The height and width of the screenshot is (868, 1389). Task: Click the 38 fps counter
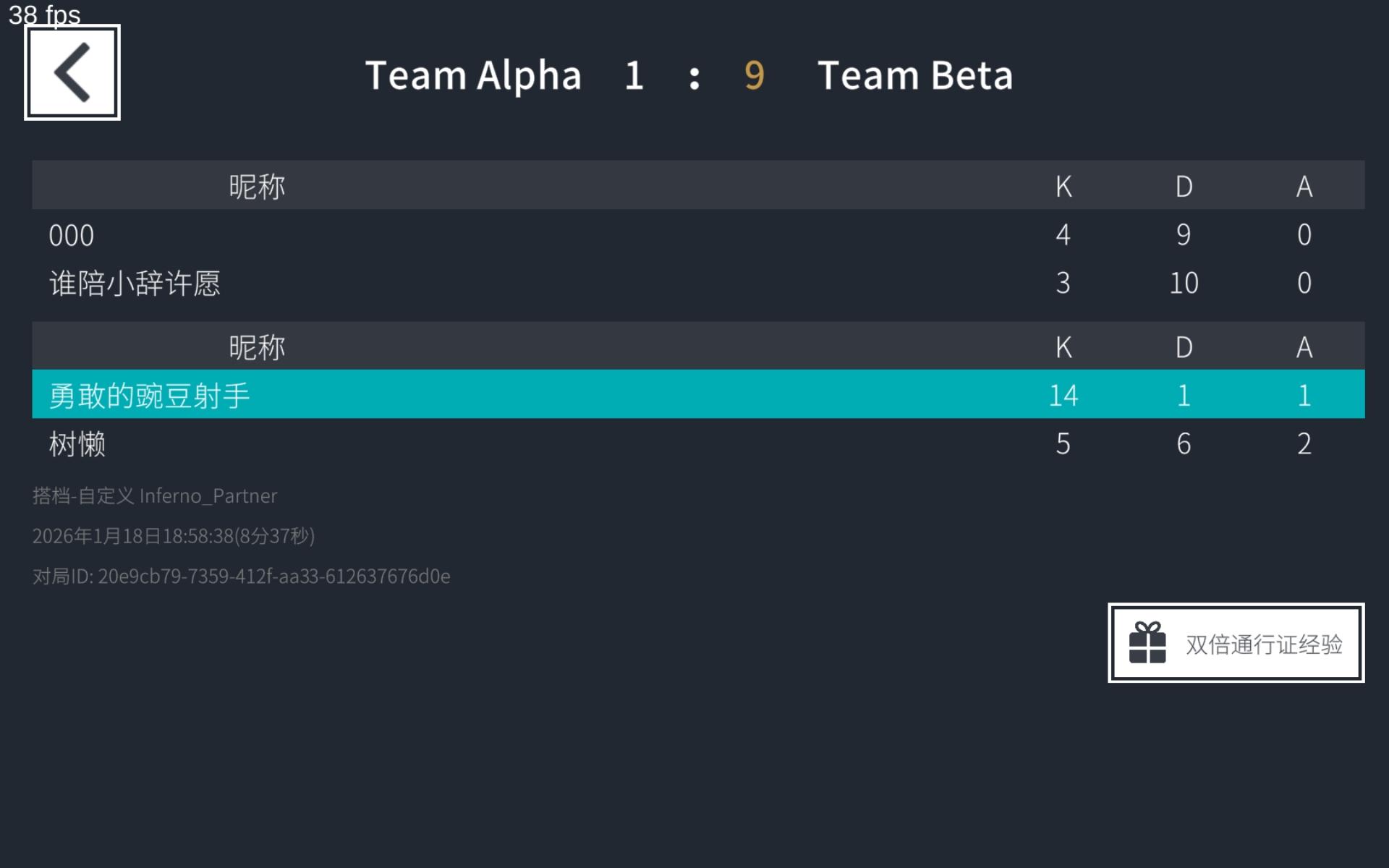(x=45, y=14)
